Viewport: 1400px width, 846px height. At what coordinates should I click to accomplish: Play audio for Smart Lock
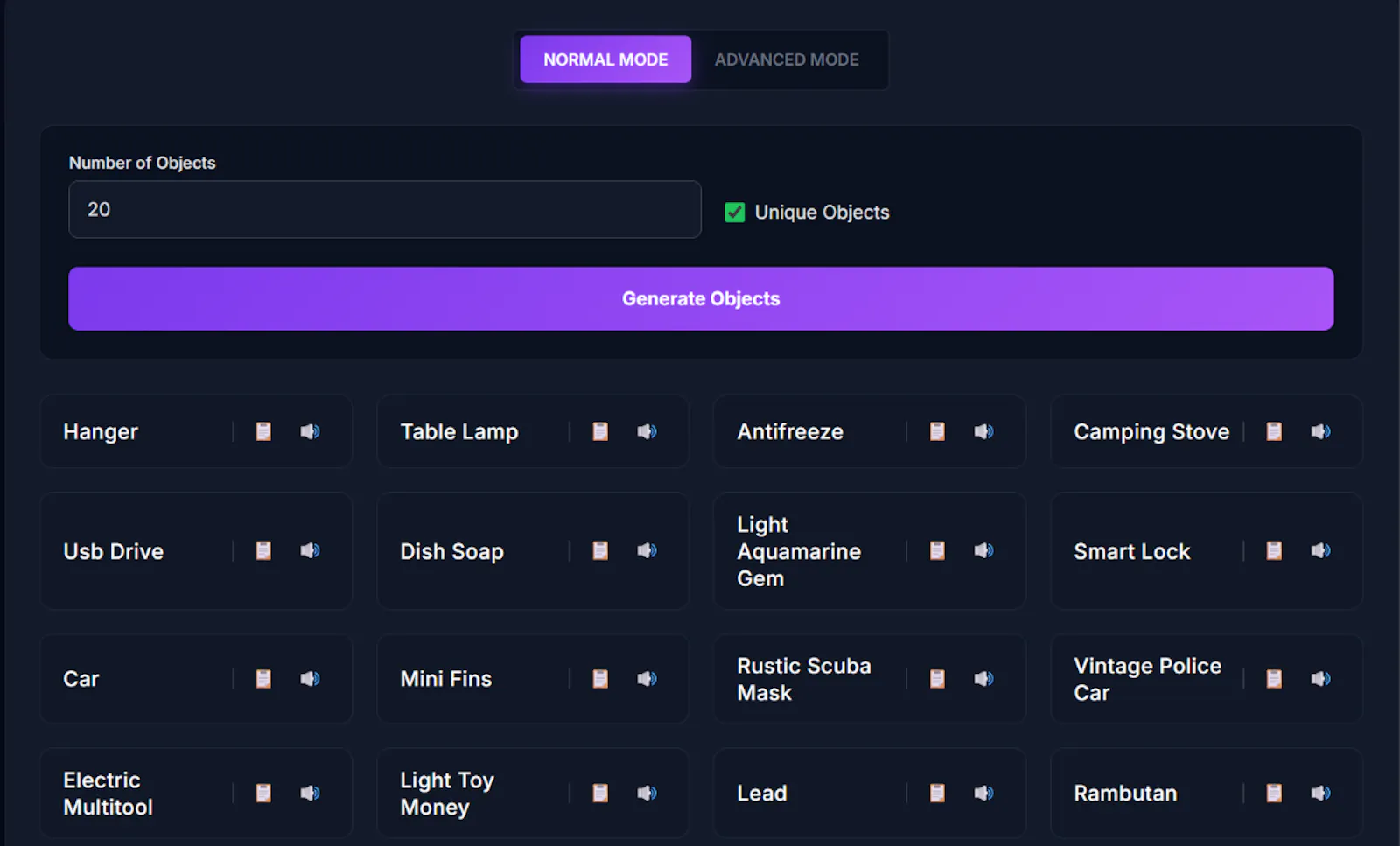1320,550
